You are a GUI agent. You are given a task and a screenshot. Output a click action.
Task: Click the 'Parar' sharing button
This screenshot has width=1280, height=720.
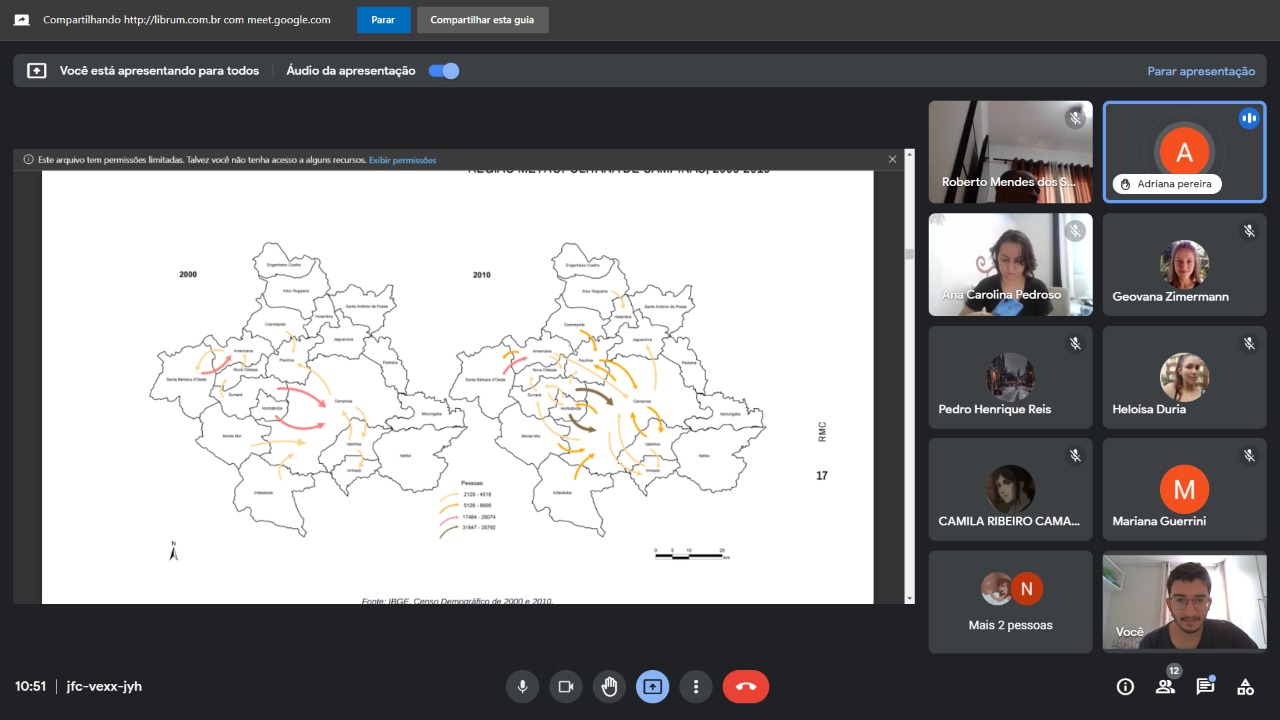click(x=384, y=20)
